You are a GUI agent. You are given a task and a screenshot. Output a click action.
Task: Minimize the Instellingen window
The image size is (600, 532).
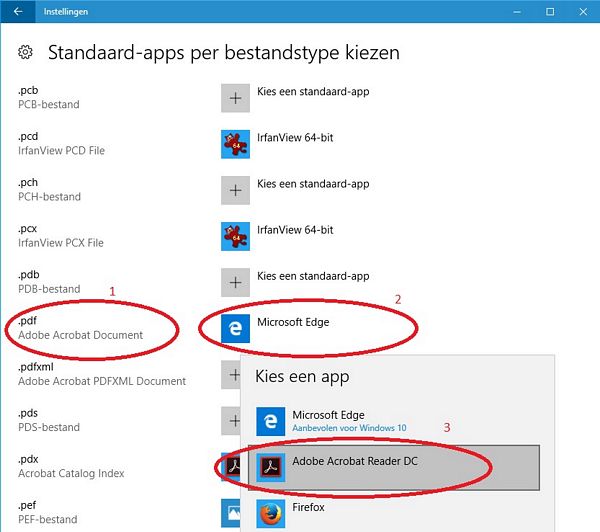tap(517, 12)
